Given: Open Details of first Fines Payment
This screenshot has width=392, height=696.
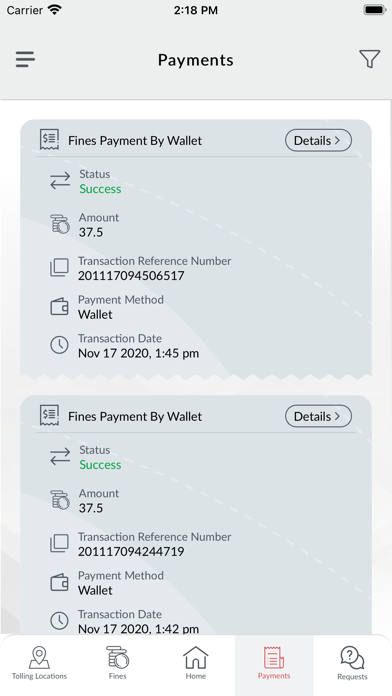Looking at the screenshot, I should [318, 140].
